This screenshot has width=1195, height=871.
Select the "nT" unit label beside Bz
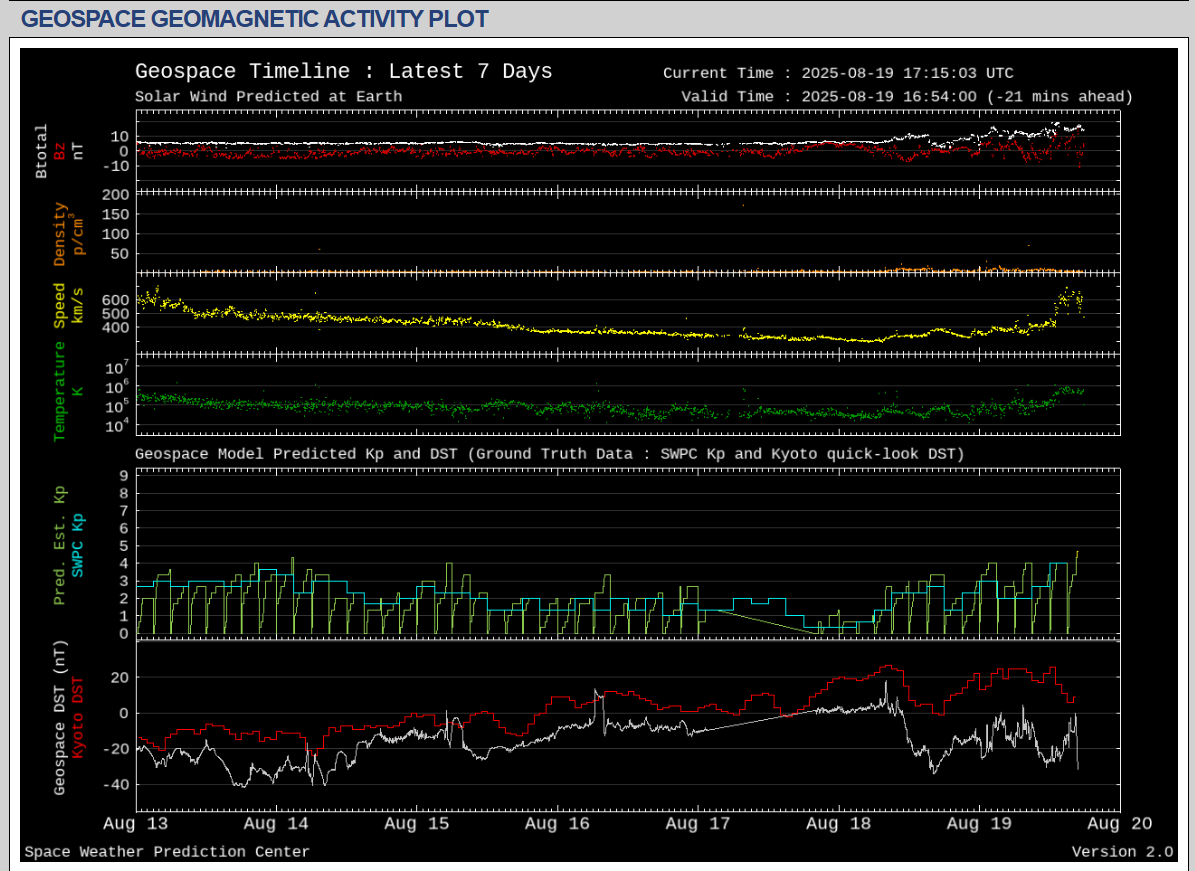click(78, 152)
